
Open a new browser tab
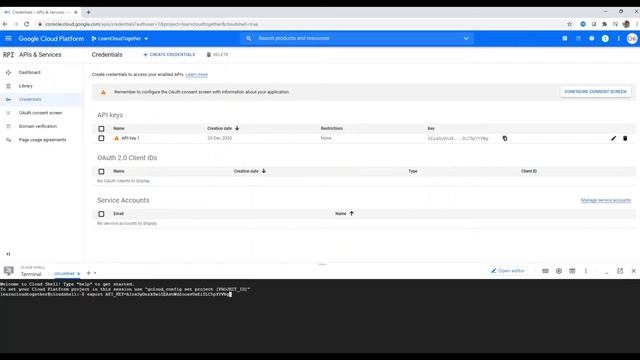click(x=88, y=12)
